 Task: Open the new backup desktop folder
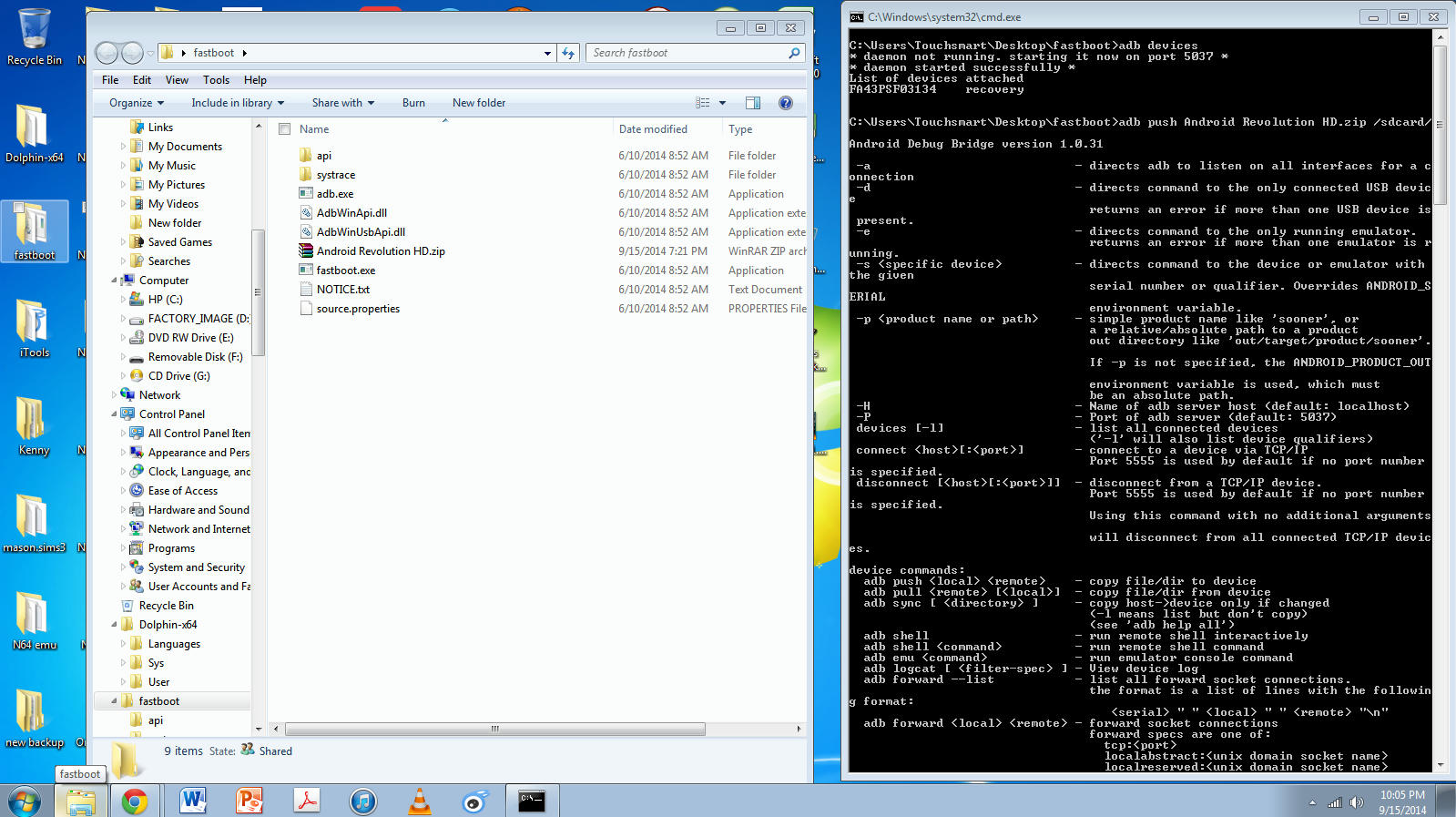(x=34, y=719)
